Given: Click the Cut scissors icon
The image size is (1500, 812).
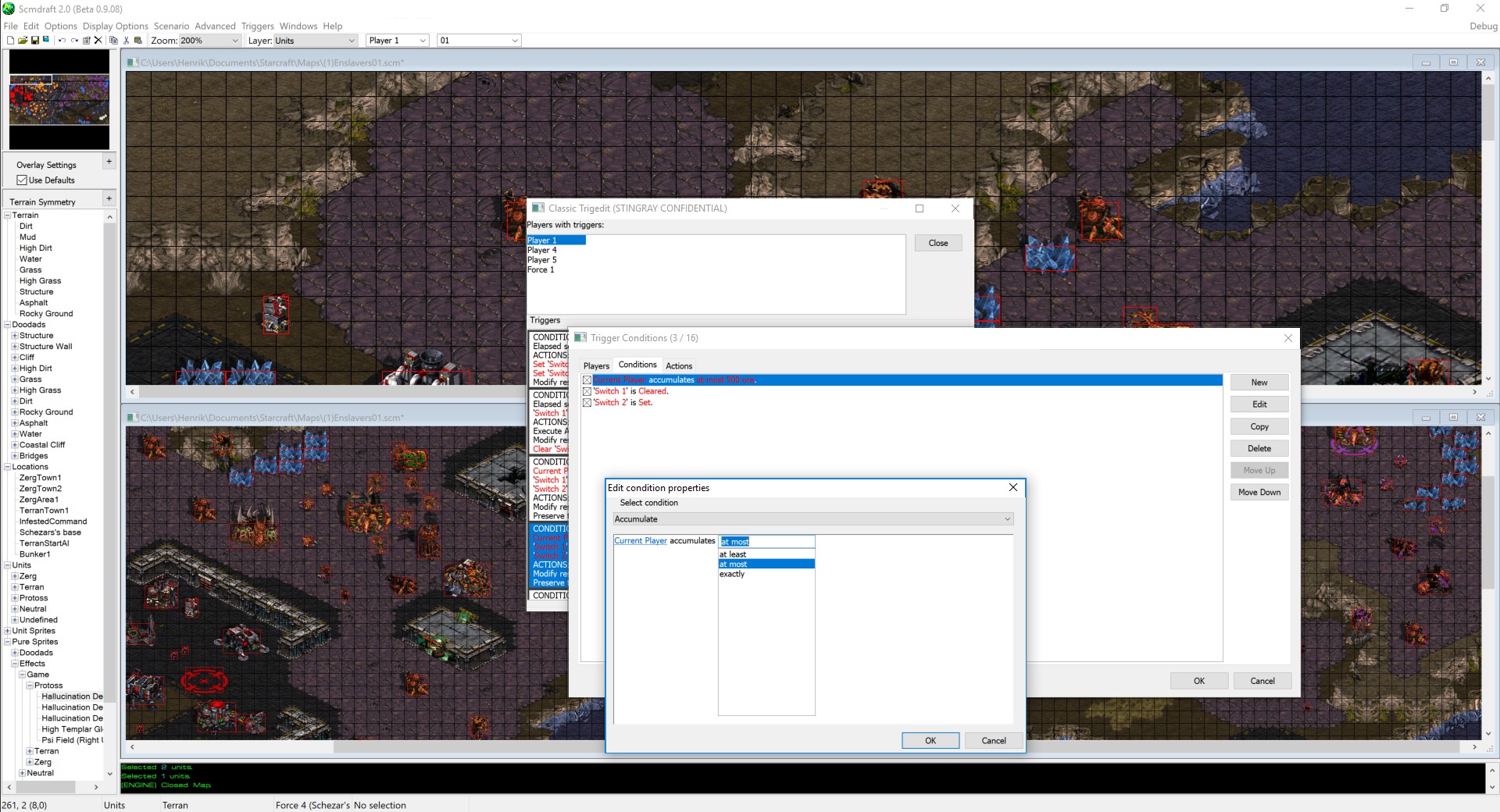Looking at the screenshot, I should point(126,41).
